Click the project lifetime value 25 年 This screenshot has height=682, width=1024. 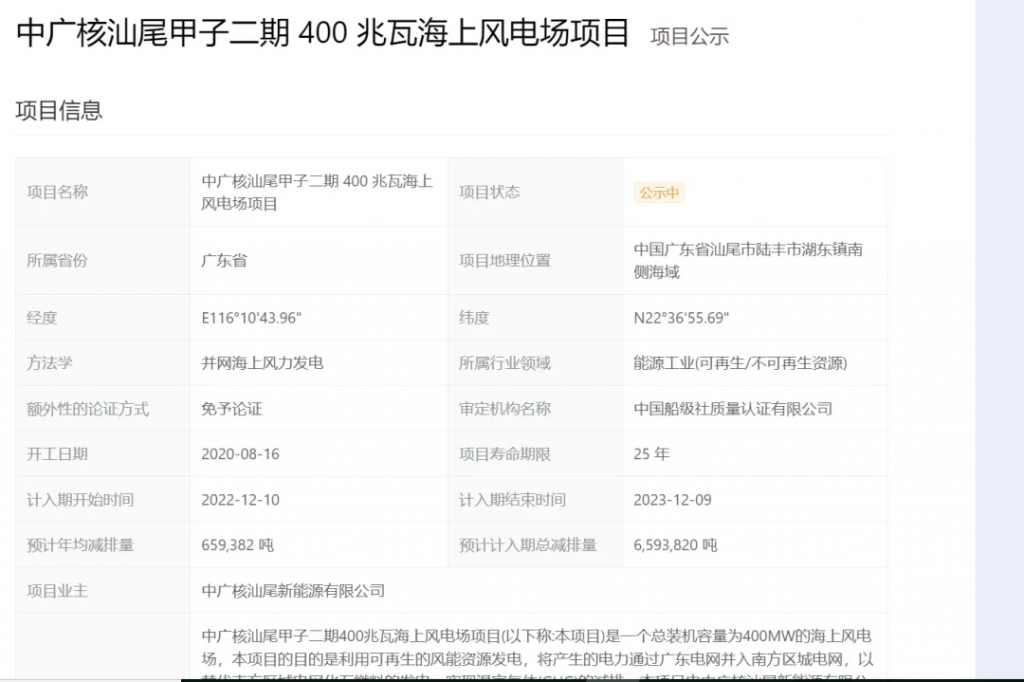point(651,454)
